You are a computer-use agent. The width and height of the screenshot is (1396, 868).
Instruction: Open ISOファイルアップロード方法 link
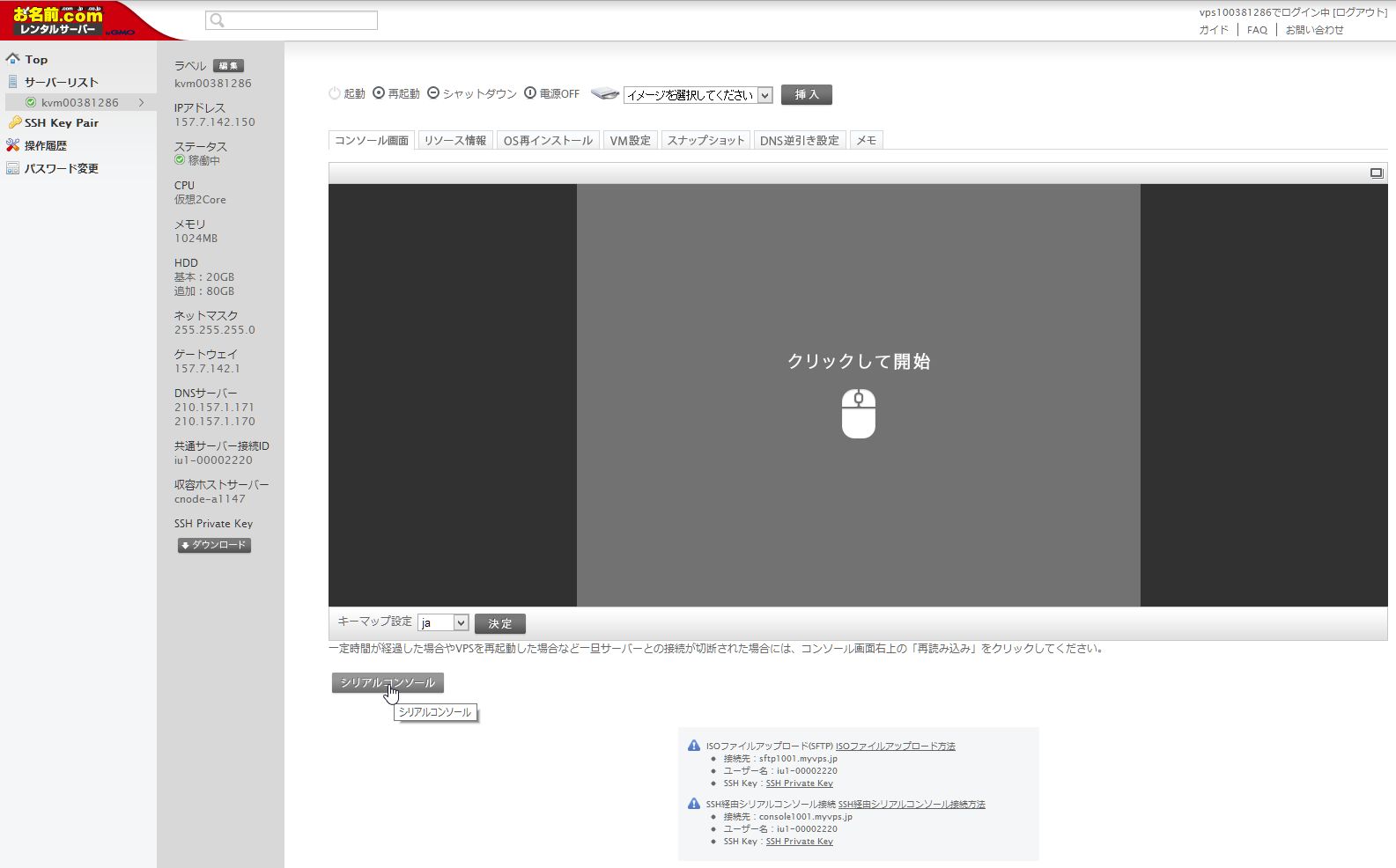(896, 747)
